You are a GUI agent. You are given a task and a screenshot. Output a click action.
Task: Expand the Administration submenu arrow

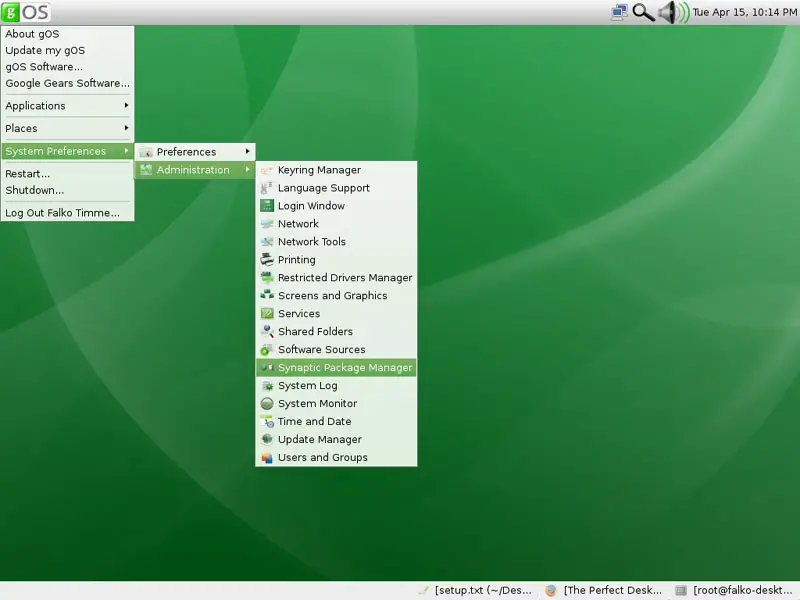point(247,169)
